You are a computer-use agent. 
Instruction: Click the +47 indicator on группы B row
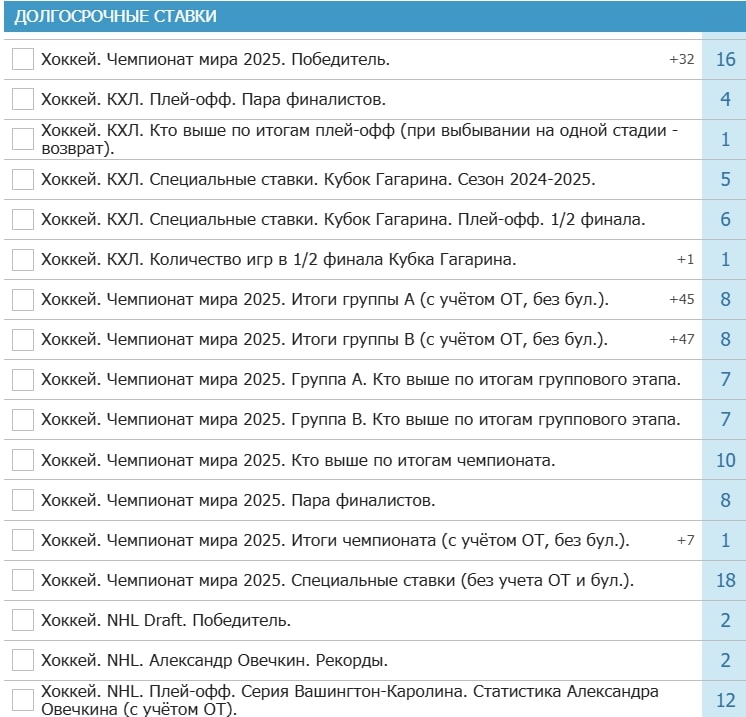click(x=682, y=339)
